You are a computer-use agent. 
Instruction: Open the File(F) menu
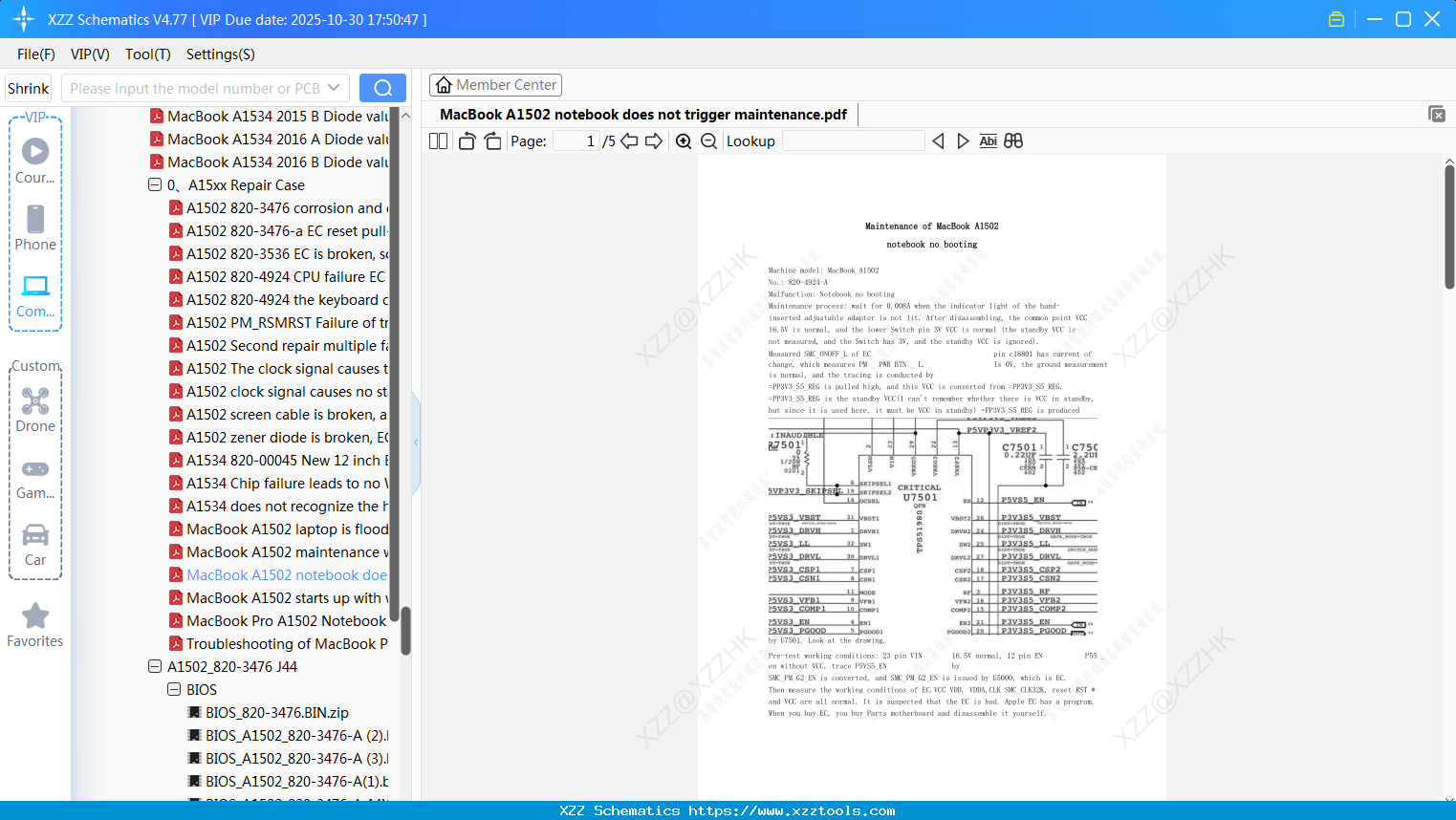(x=36, y=54)
